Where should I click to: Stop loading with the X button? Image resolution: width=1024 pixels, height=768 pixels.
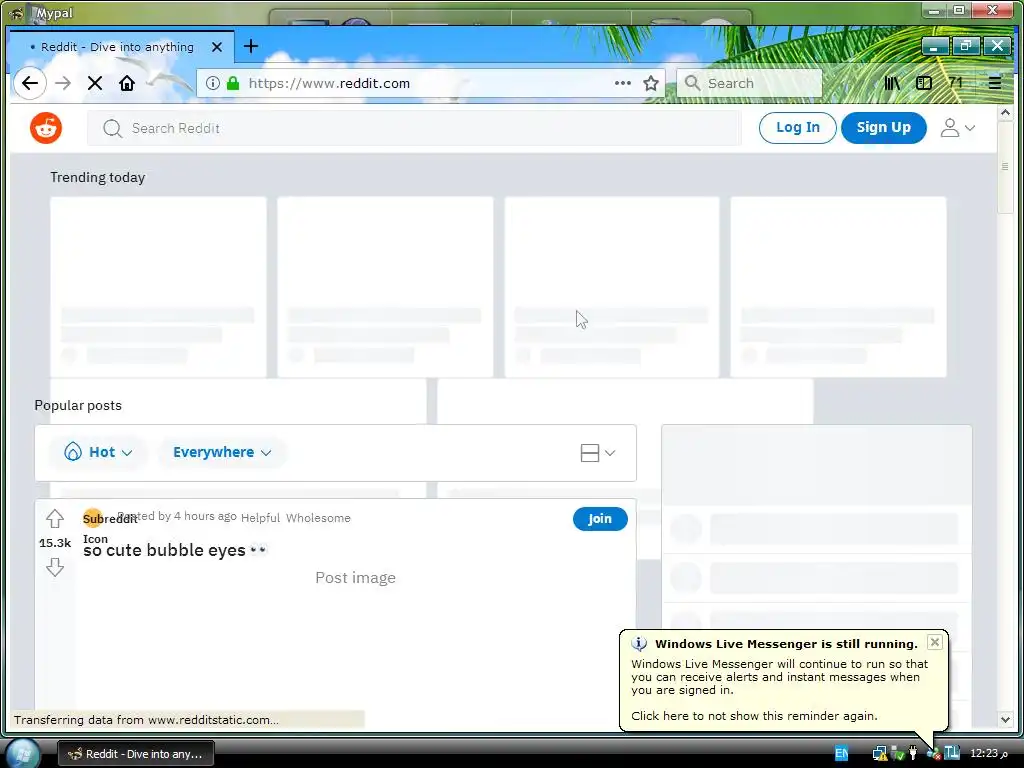[95, 83]
